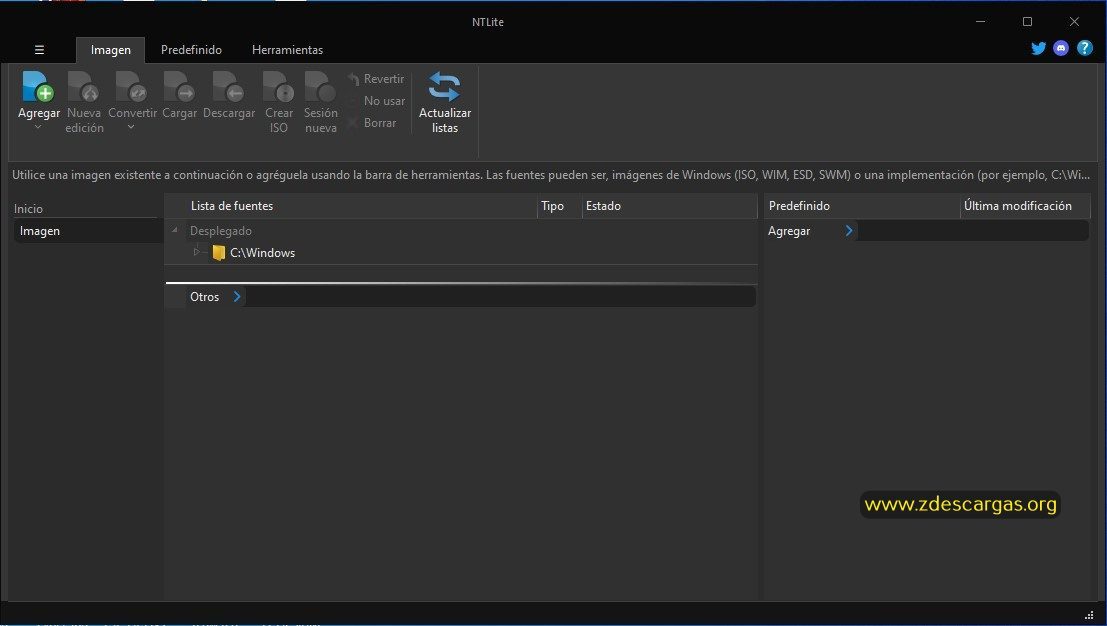The width and height of the screenshot is (1107, 626).
Task: Open the Twitter link icon
Action: (1038, 49)
